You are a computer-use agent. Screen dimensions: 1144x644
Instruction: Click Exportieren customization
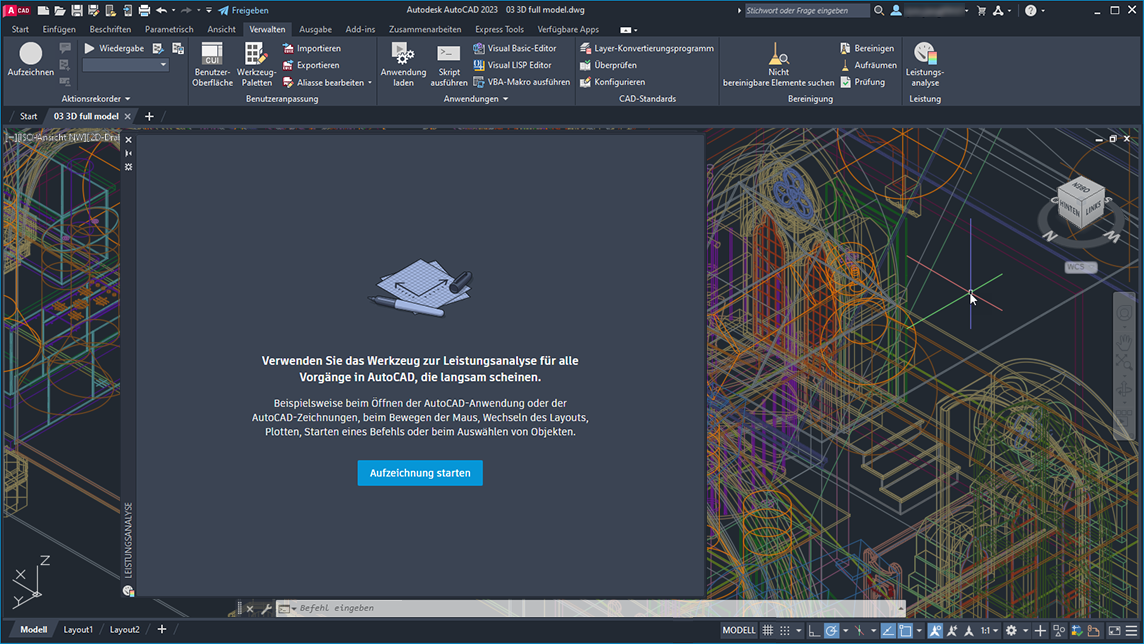311,65
